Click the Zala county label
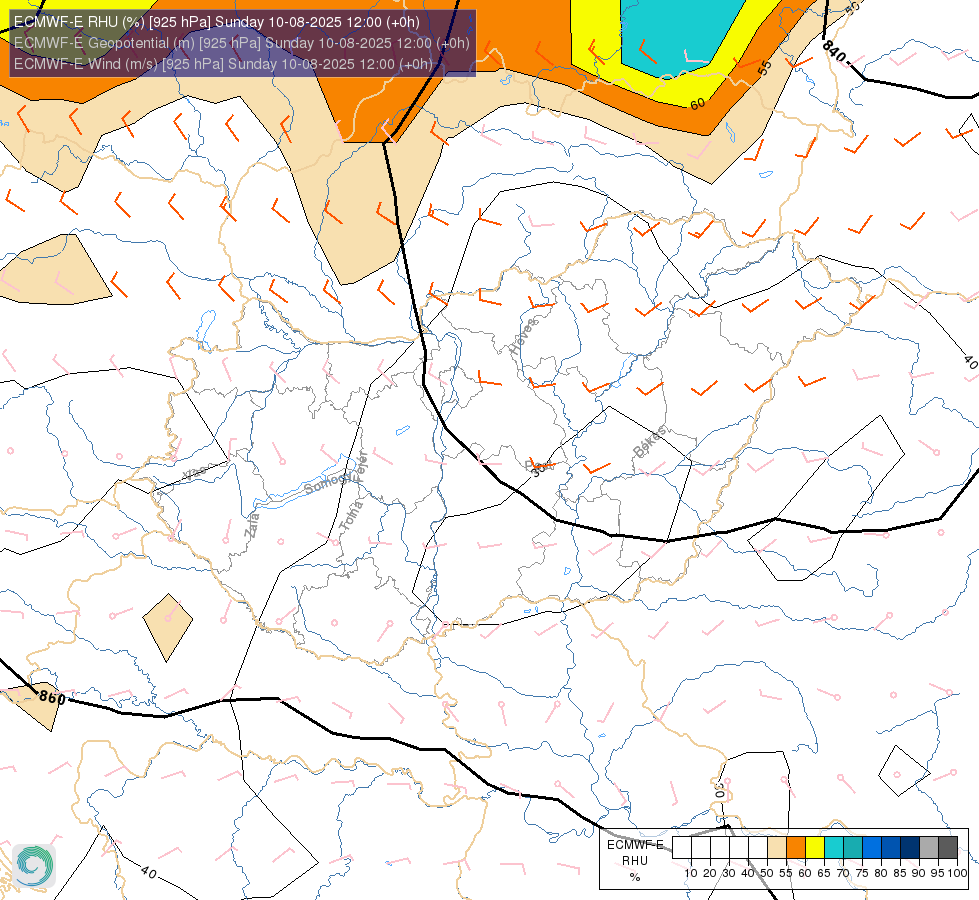 pyautogui.click(x=252, y=525)
